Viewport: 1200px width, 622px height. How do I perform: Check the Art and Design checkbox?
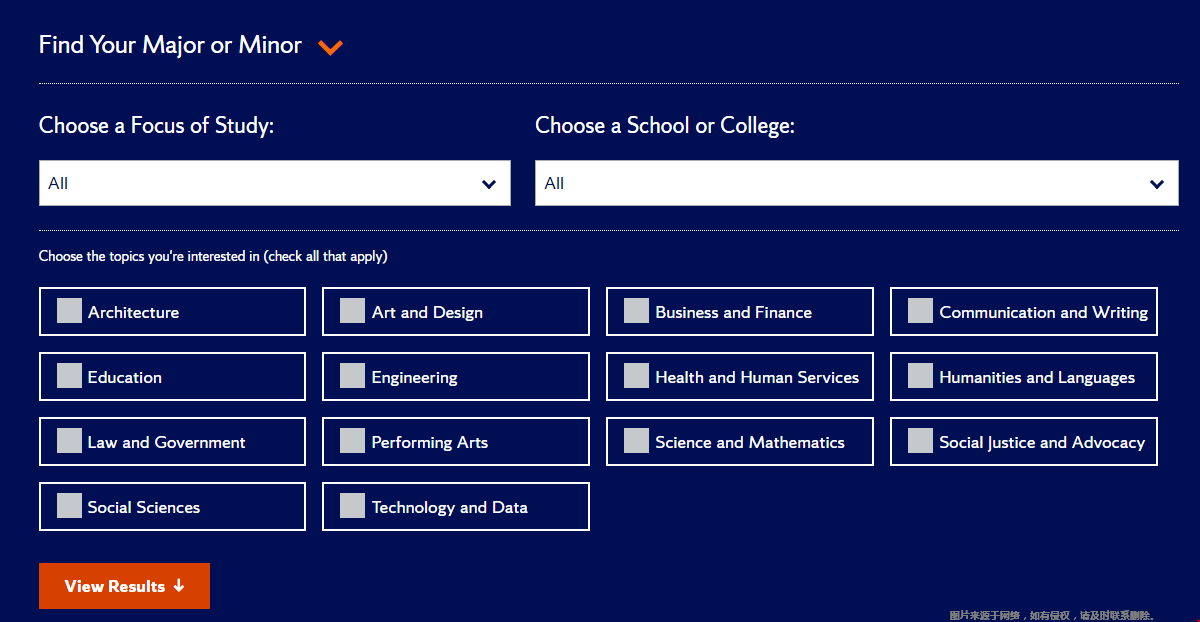tap(352, 311)
